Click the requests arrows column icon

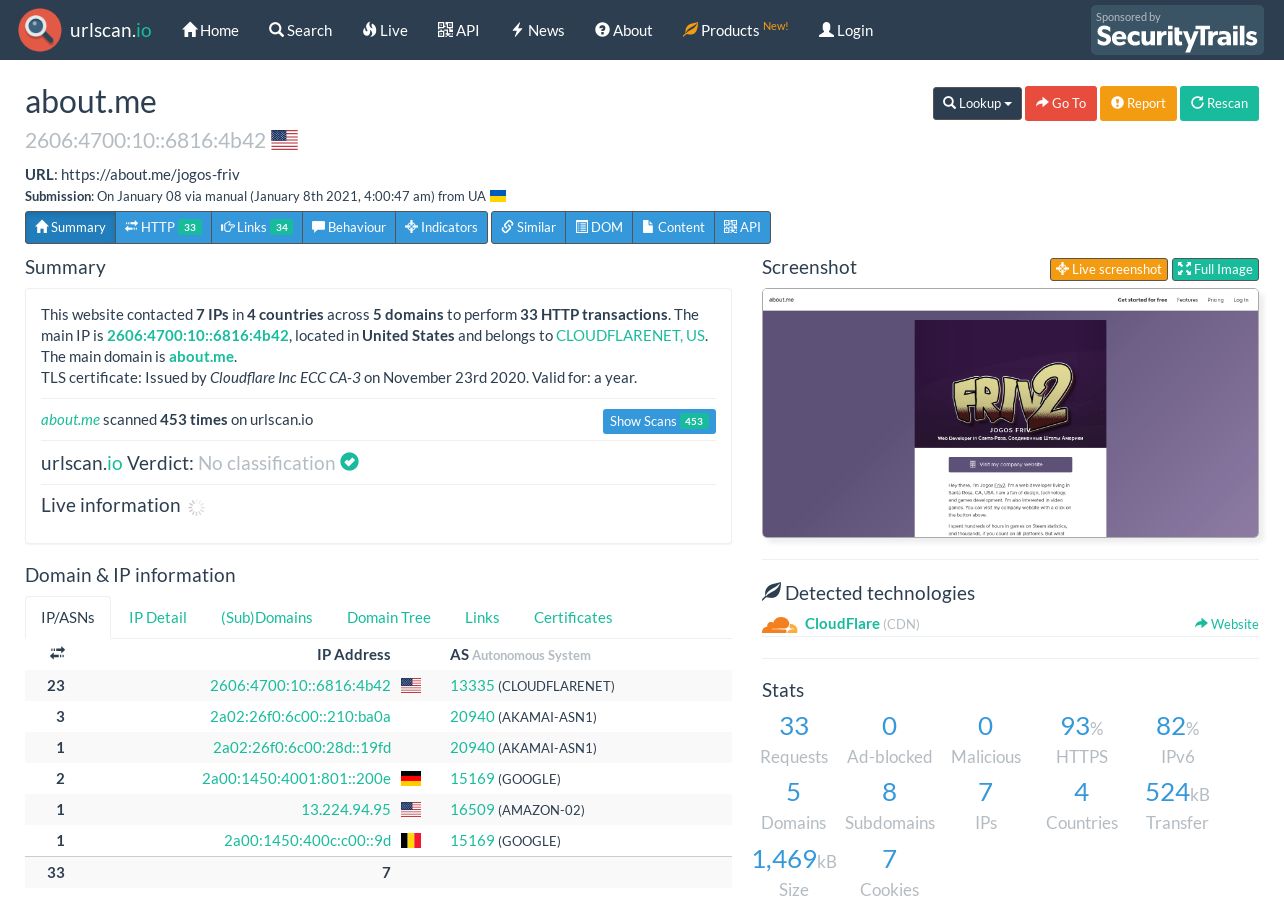pyautogui.click(x=57, y=653)
